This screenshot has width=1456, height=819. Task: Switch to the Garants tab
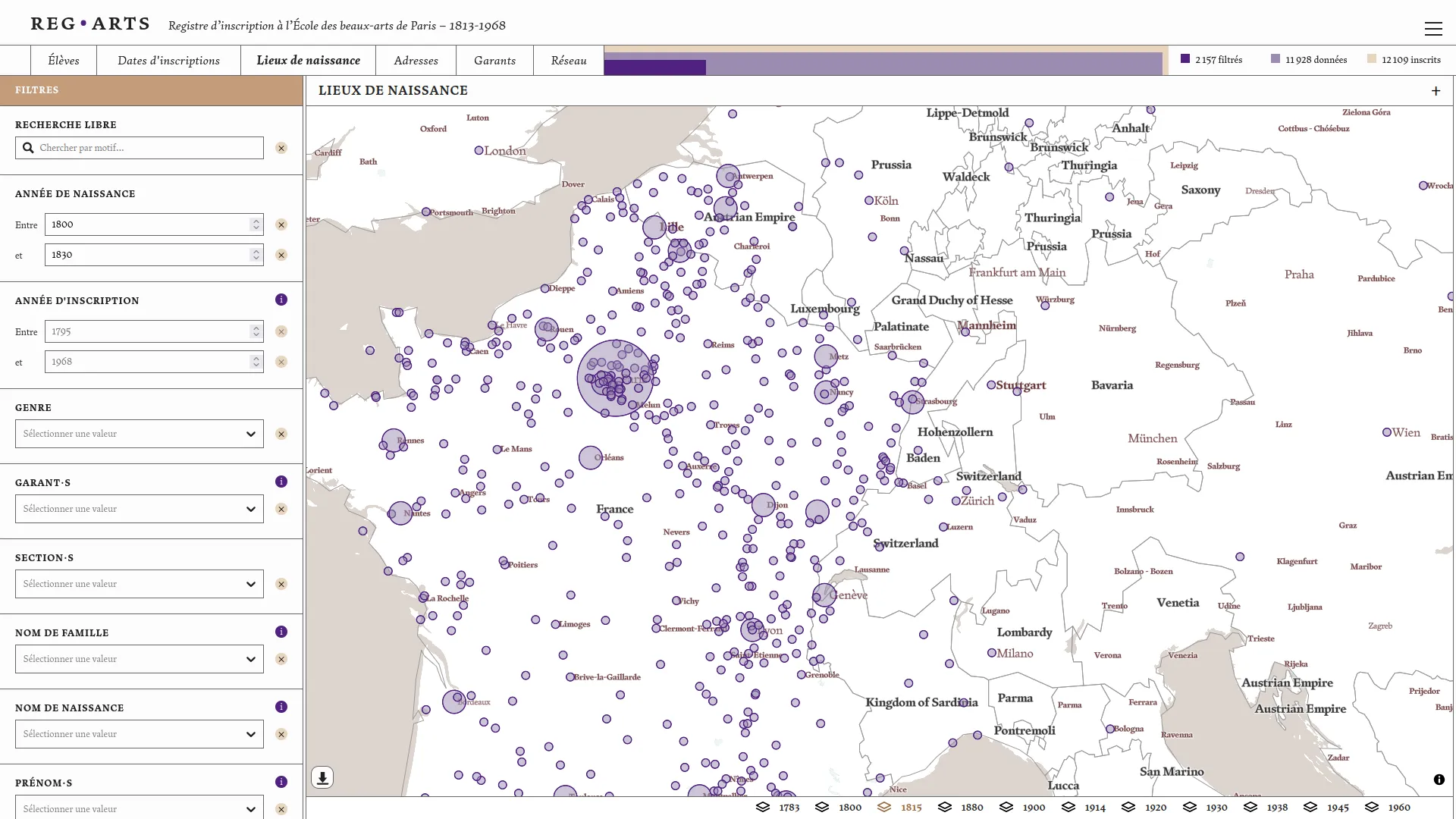pos(494,61)
